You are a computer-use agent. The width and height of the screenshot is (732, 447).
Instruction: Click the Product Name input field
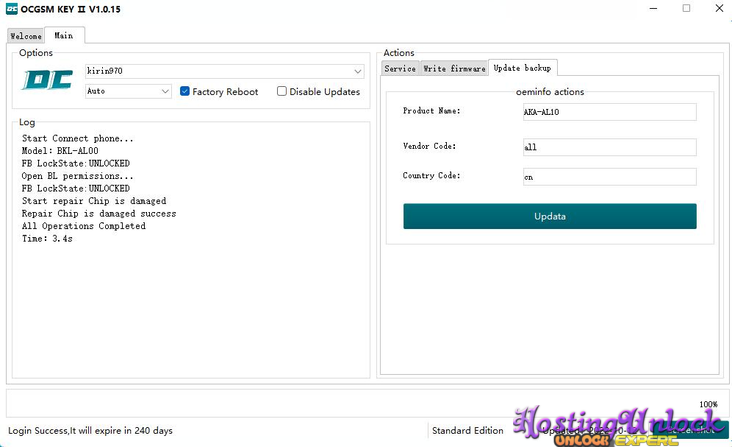coord(609,112)
